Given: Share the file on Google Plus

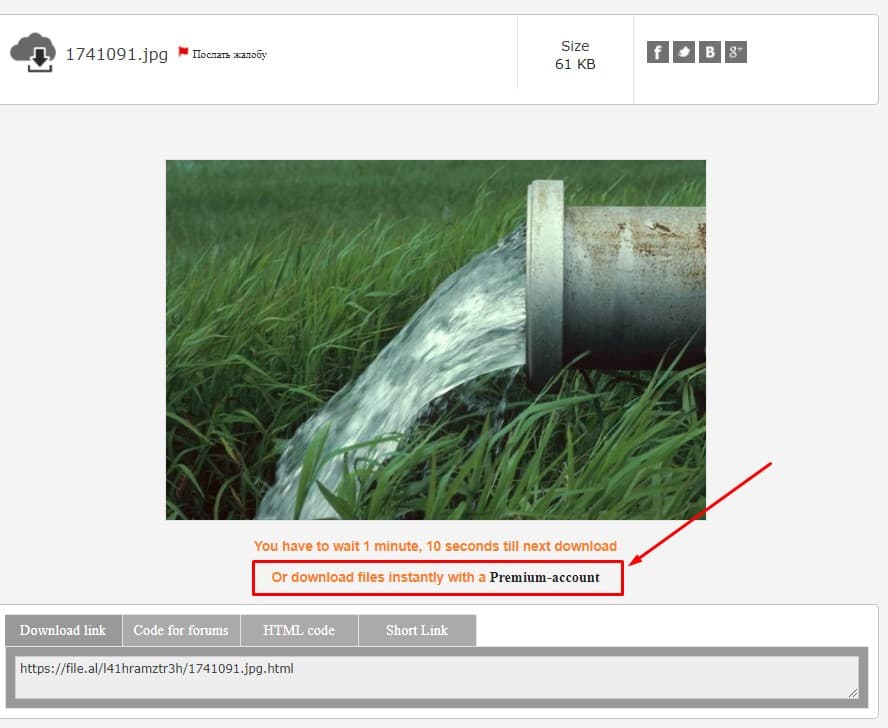Looking at the screenshot, I should (736, 52).
